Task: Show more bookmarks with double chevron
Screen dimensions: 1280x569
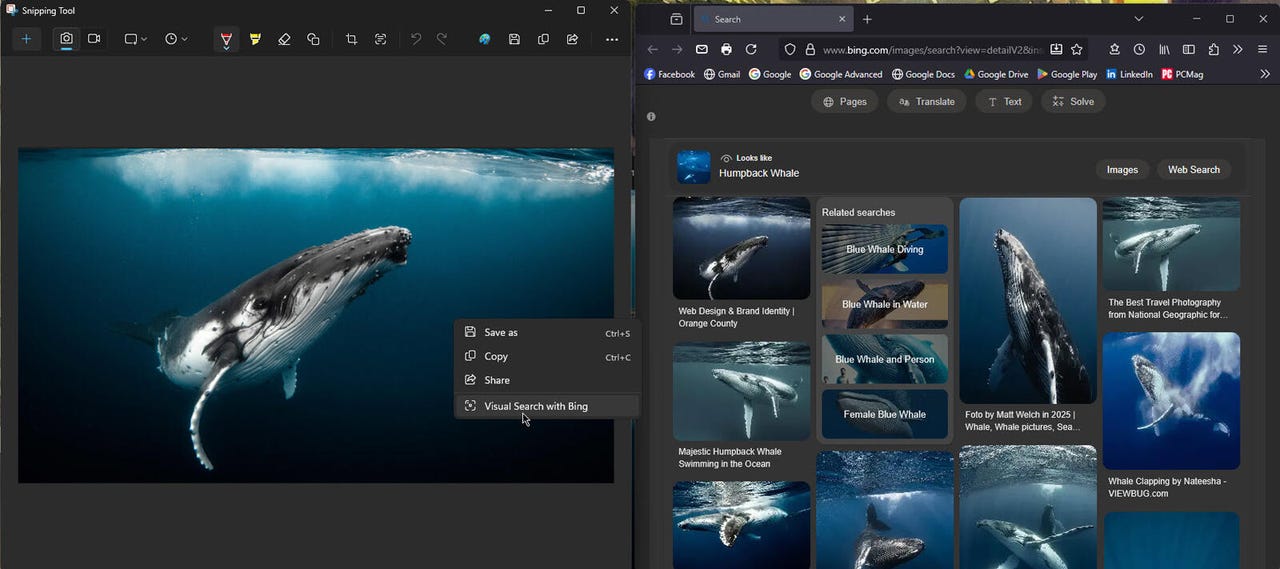Action: point(1265,74)
